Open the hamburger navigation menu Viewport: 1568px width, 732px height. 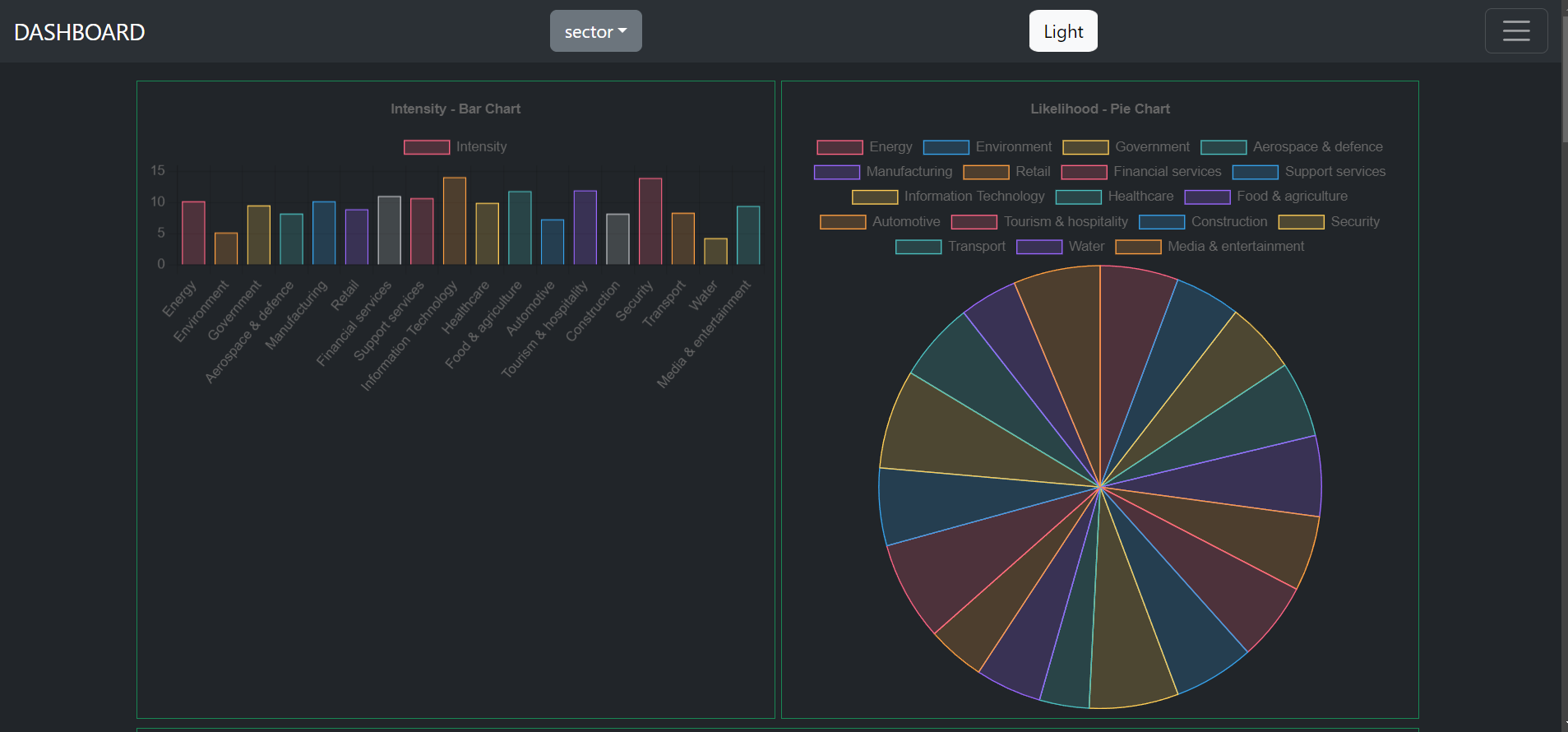pos(1516,31)
